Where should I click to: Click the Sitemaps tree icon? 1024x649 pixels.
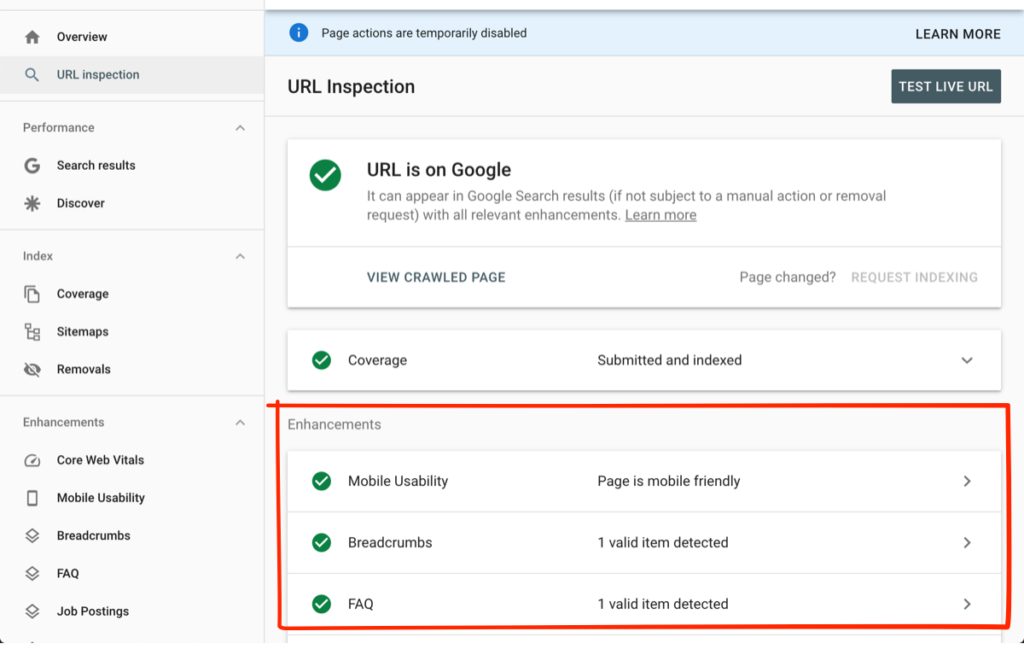tap(32, 332)
